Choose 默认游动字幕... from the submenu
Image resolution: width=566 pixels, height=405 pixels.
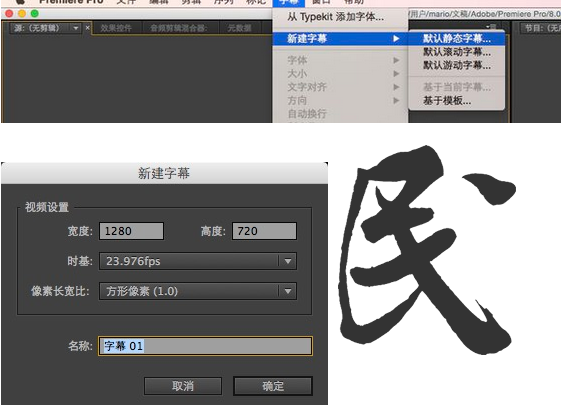coord(456,65)
